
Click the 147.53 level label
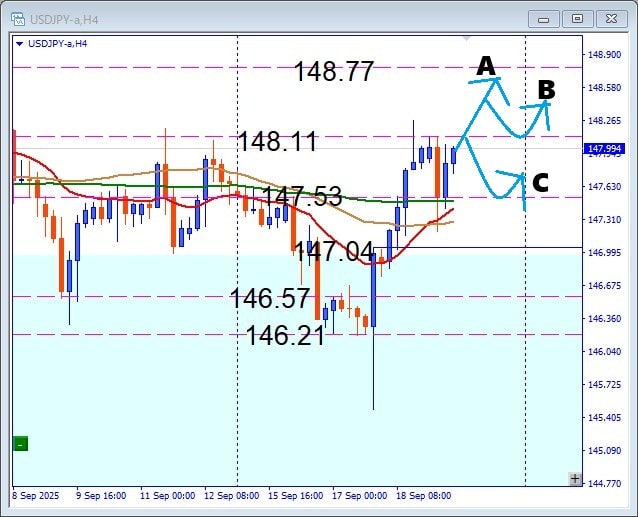(302, 196)
